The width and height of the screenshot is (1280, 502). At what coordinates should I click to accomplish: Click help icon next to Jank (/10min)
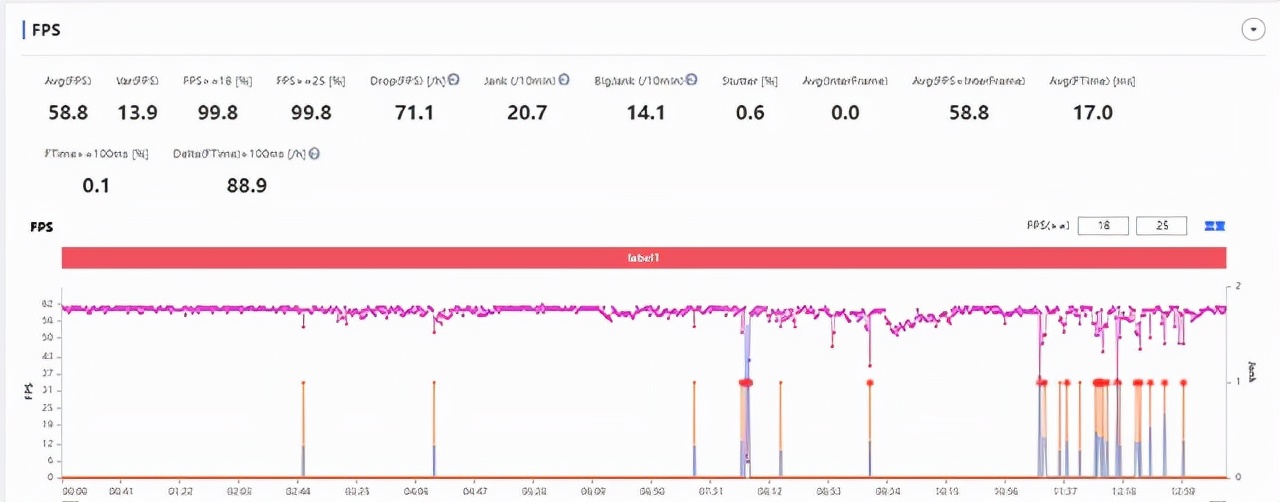(x=563, y=80)
